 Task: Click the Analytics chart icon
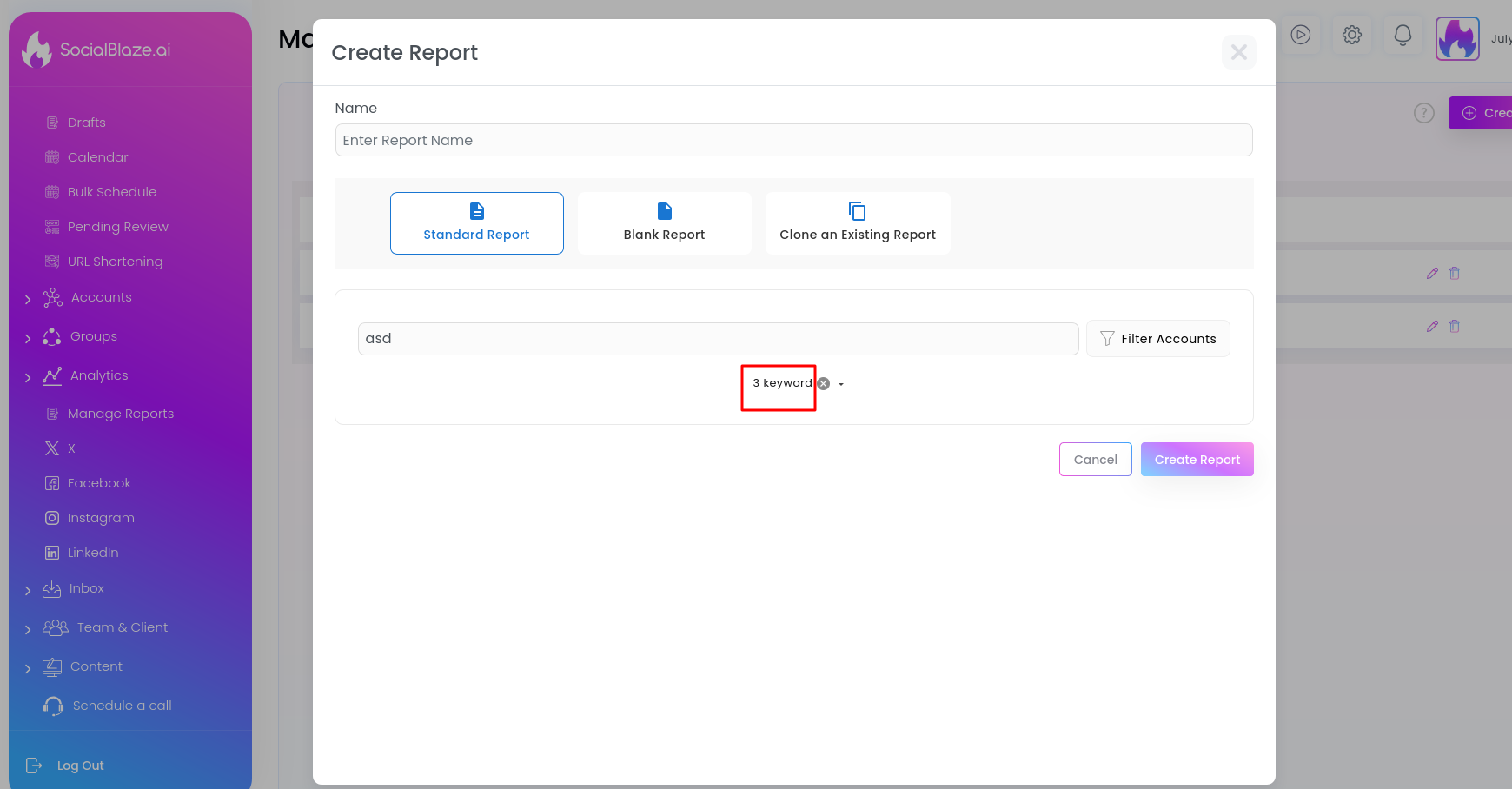(52, 375)
